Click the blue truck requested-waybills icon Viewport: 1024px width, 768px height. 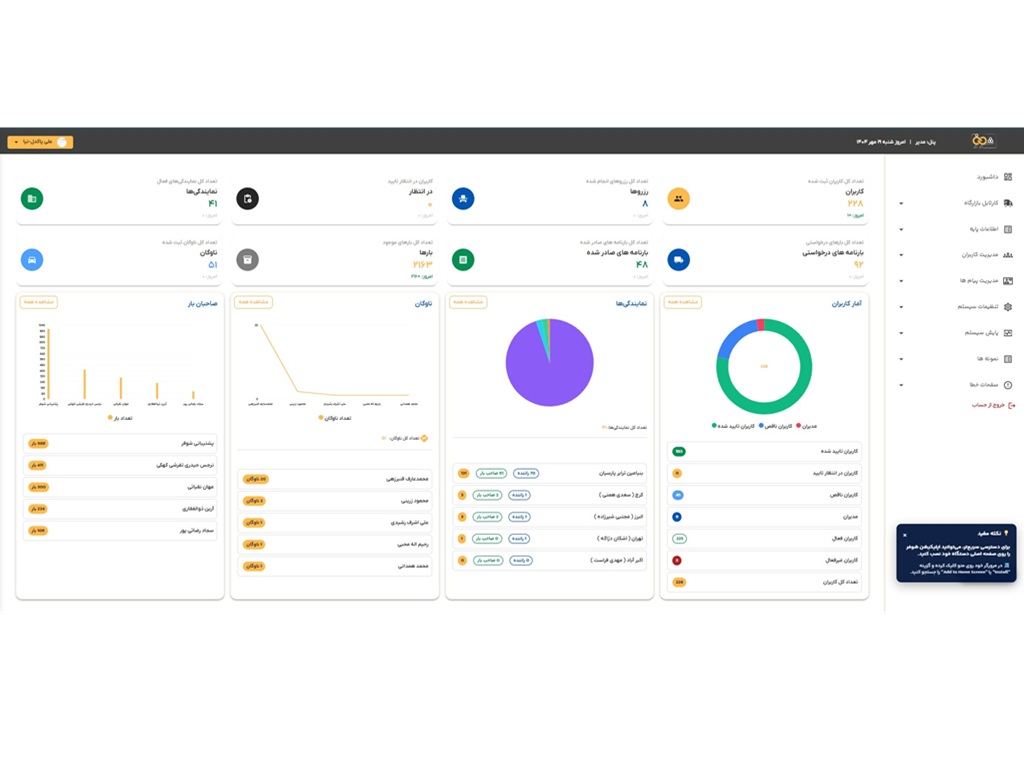tap(679, 260)
